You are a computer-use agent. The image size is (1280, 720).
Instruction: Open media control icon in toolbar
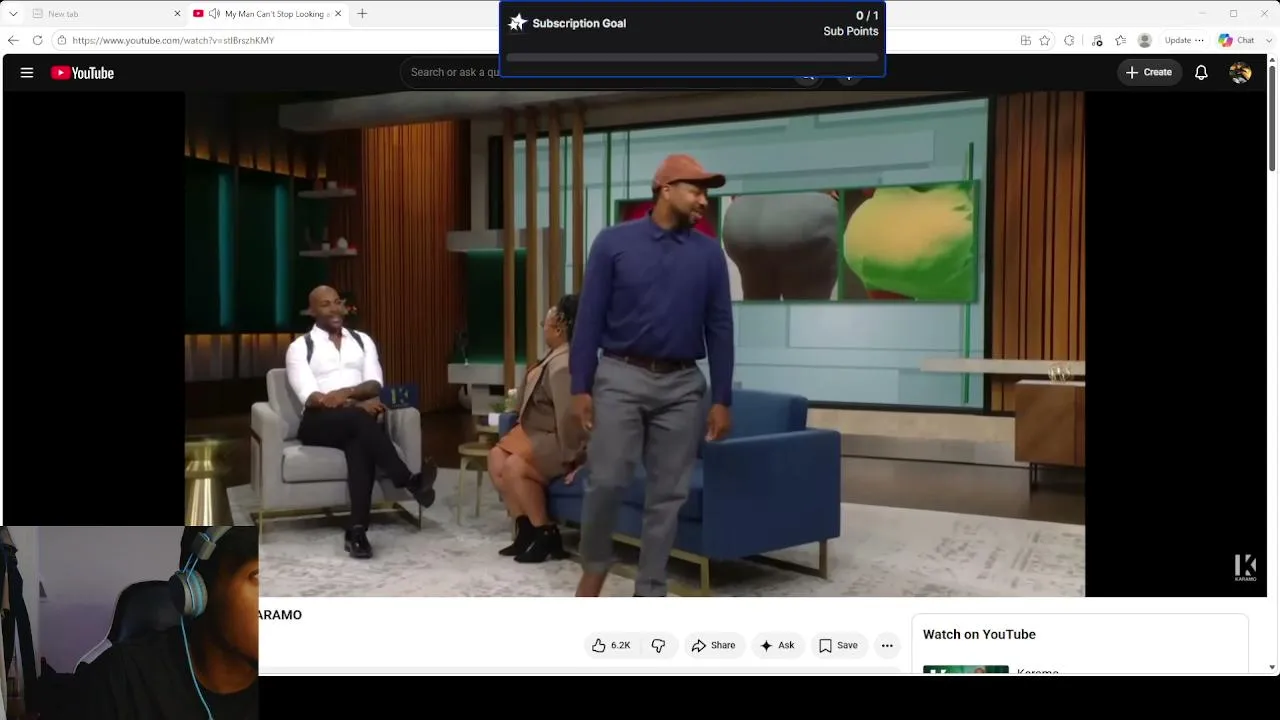(1097, 40)
